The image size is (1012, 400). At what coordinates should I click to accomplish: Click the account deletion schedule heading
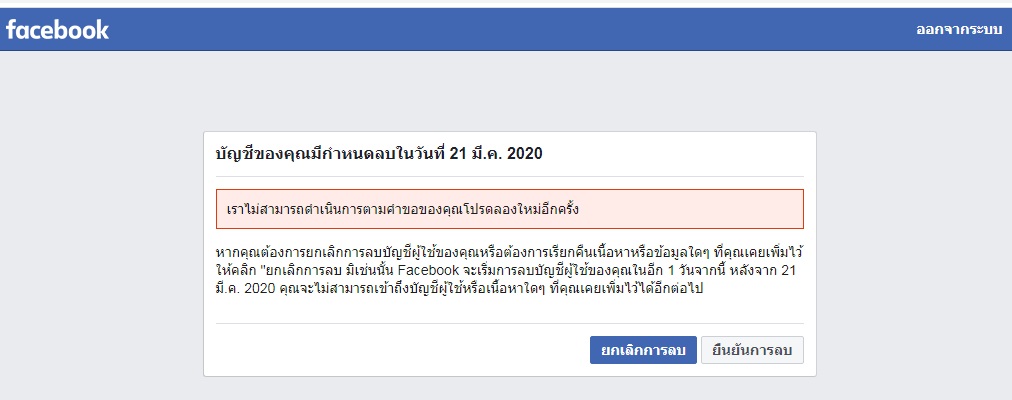tap(379, 154)
